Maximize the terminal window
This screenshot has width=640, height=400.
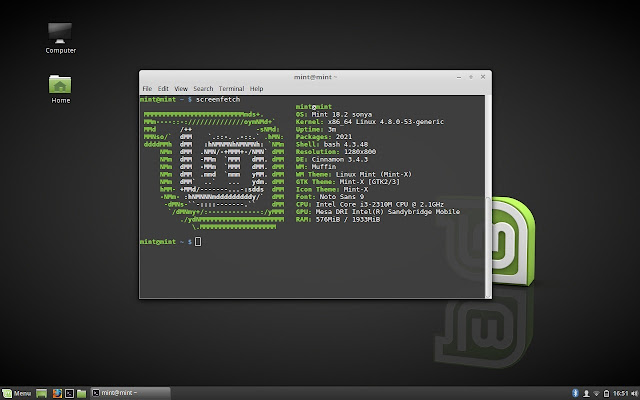471,77
